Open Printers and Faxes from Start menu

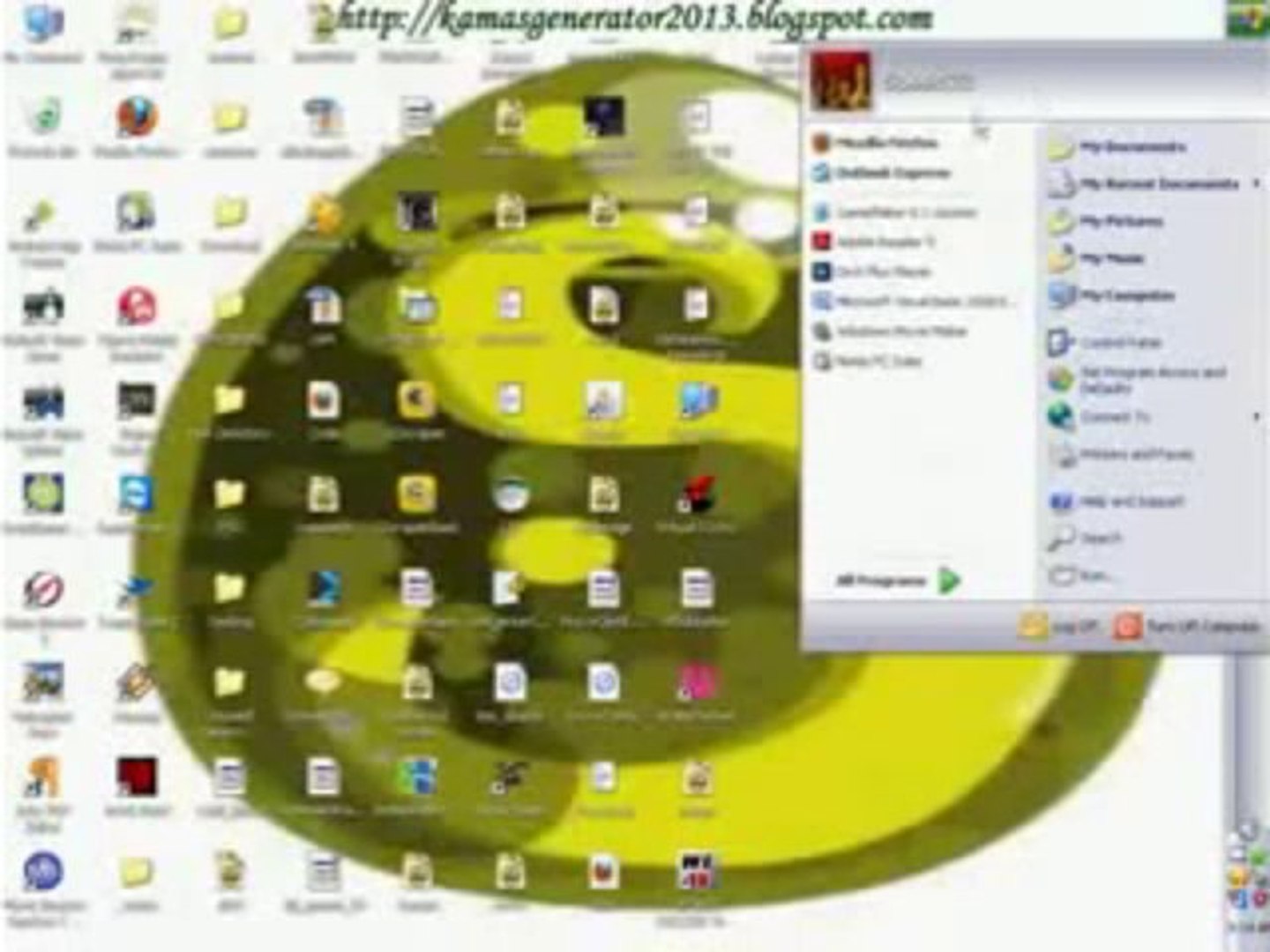[1120, 455]
